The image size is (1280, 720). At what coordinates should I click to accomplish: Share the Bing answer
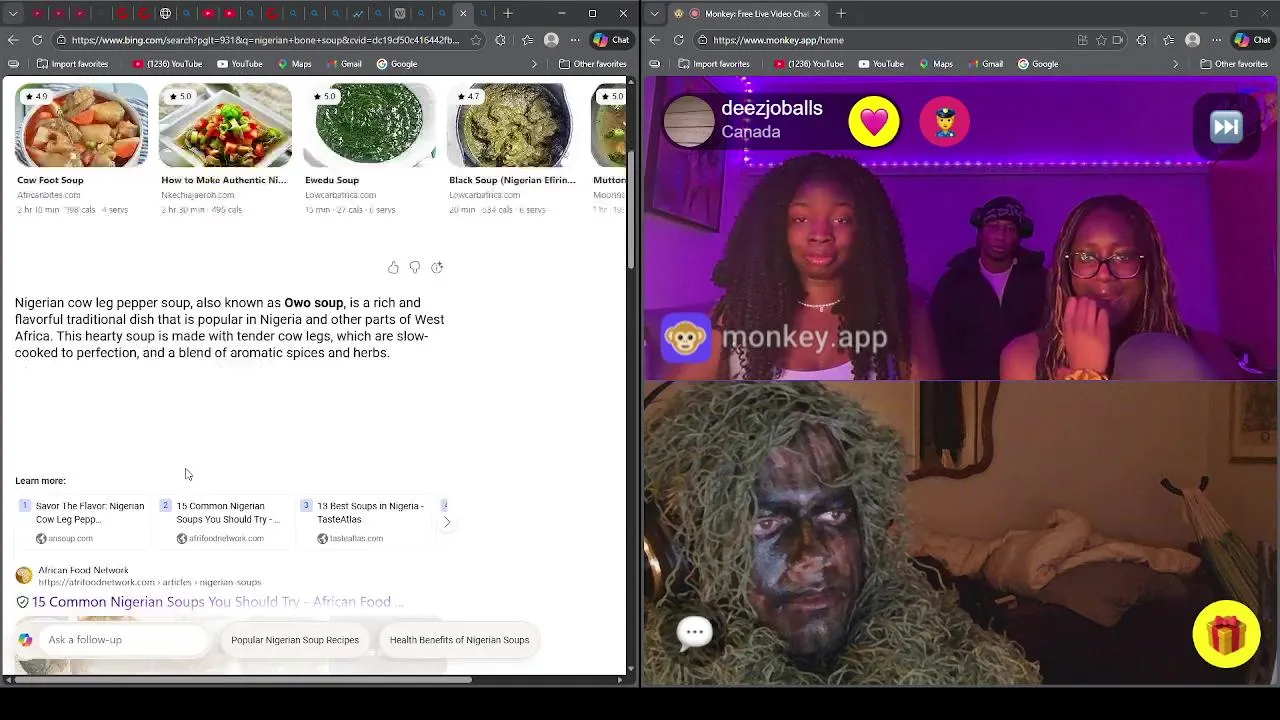tap(437, 267)
